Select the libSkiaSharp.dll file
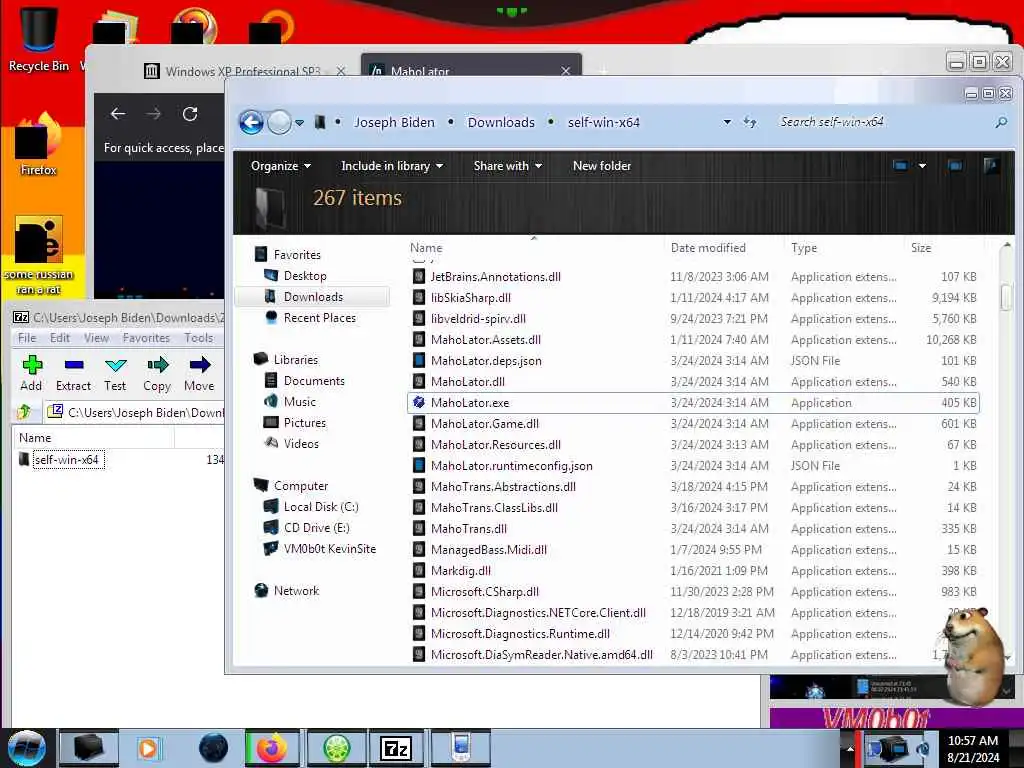This screenshot has height=768, width=1024. click(693, 297)
